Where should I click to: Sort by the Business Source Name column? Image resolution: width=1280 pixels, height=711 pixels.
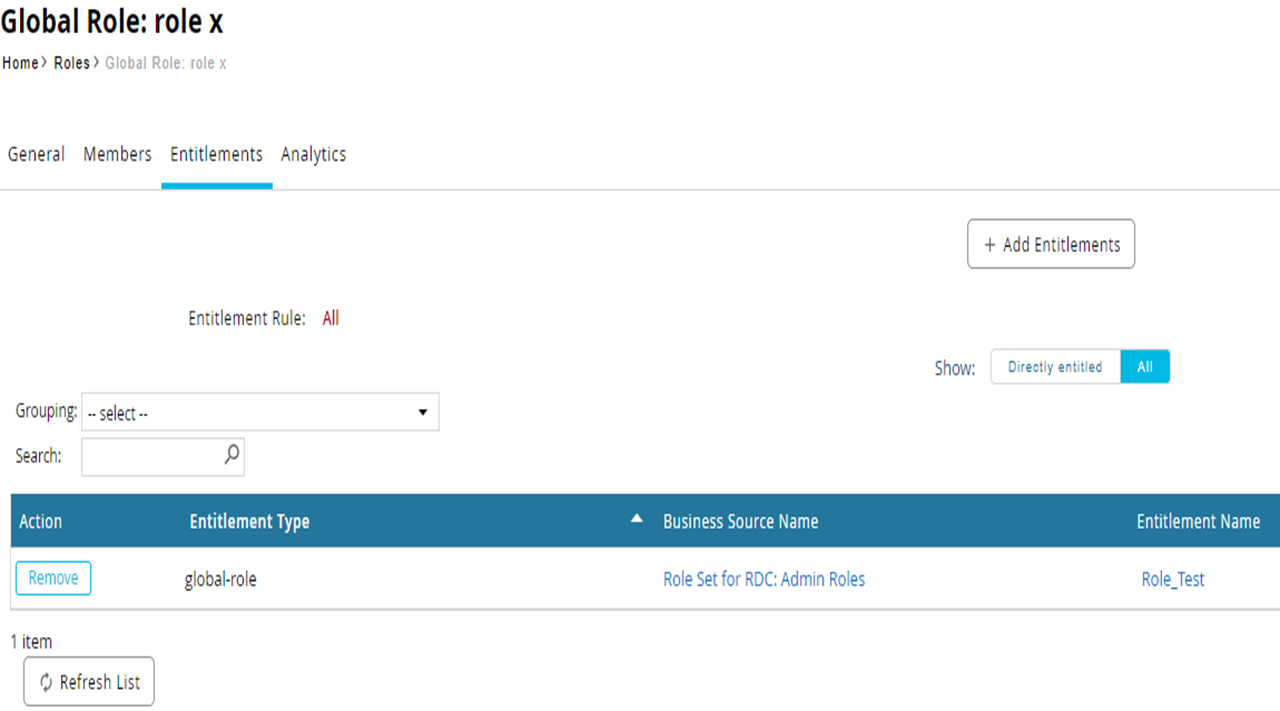pyautogui.click(x=740, y=521)
